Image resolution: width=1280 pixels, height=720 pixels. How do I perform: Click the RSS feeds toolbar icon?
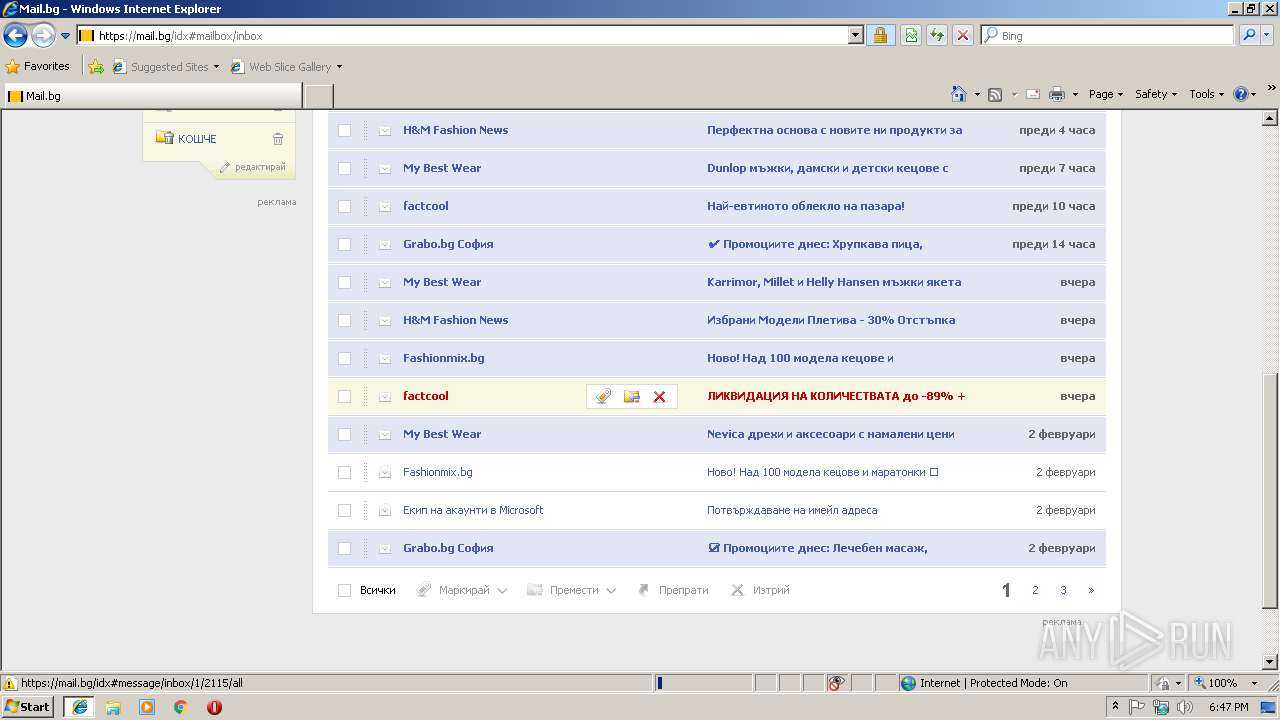coord(995,94)
